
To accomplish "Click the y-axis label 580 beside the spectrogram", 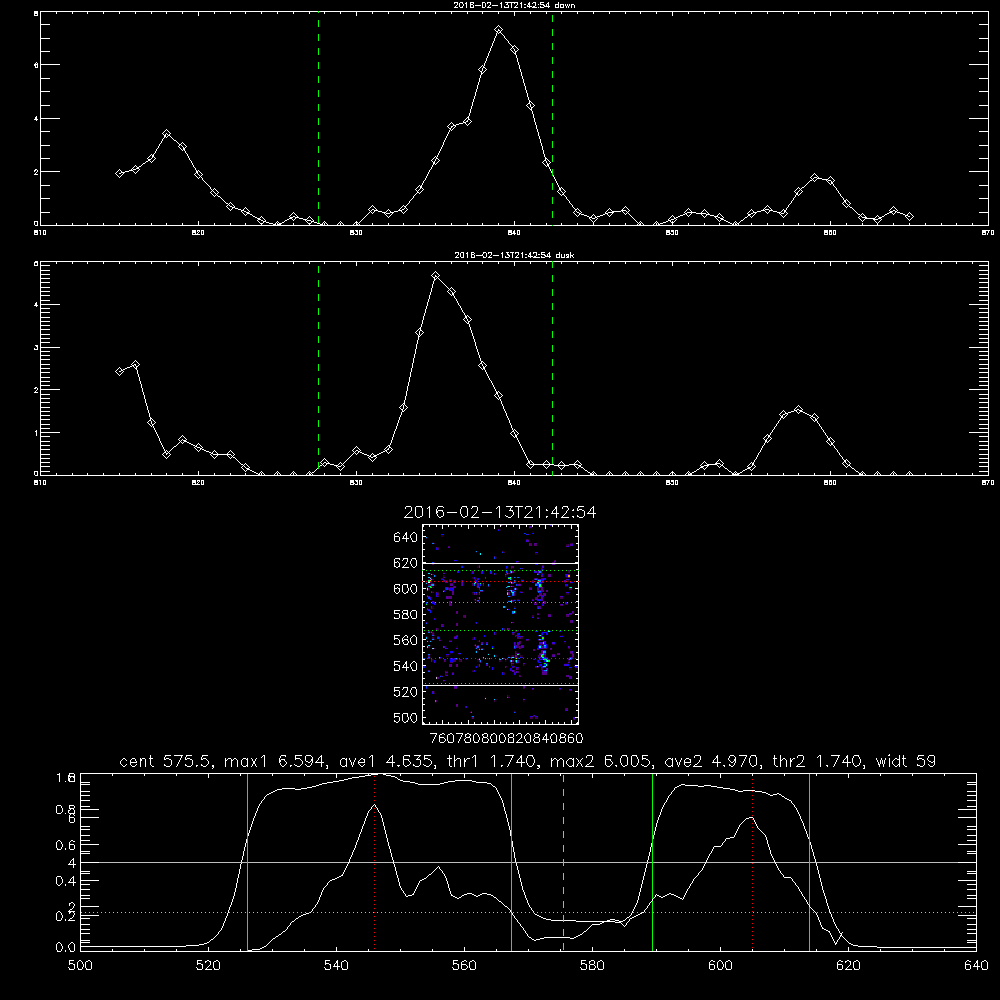I will pyautogui.click(x=406, y=615).
